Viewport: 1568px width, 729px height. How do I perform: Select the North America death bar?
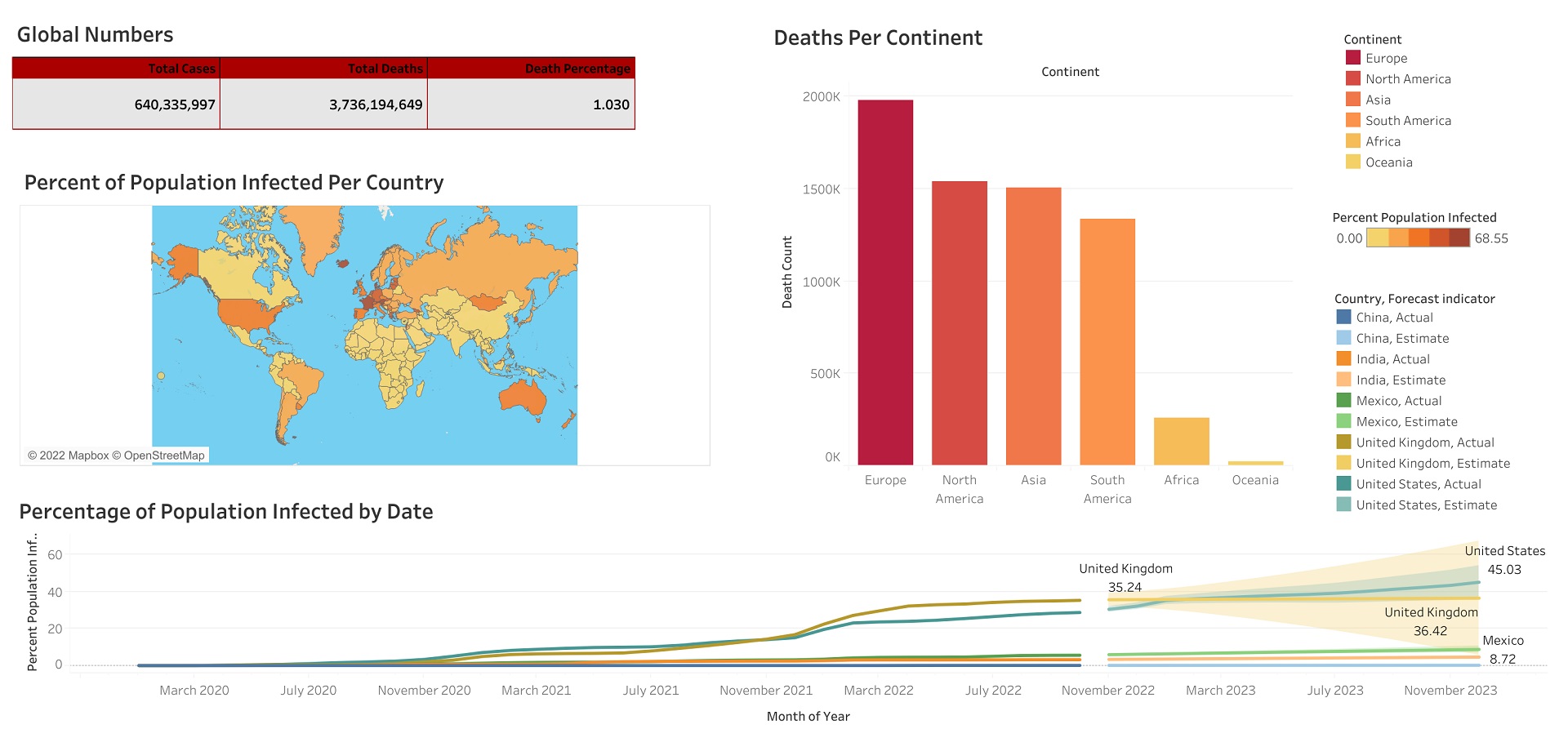point(959,323)
